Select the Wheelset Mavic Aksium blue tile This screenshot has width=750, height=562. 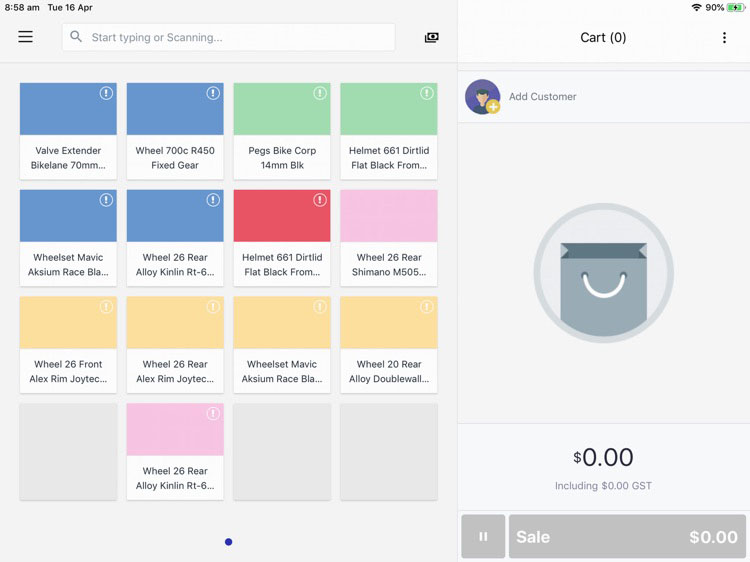68,238
